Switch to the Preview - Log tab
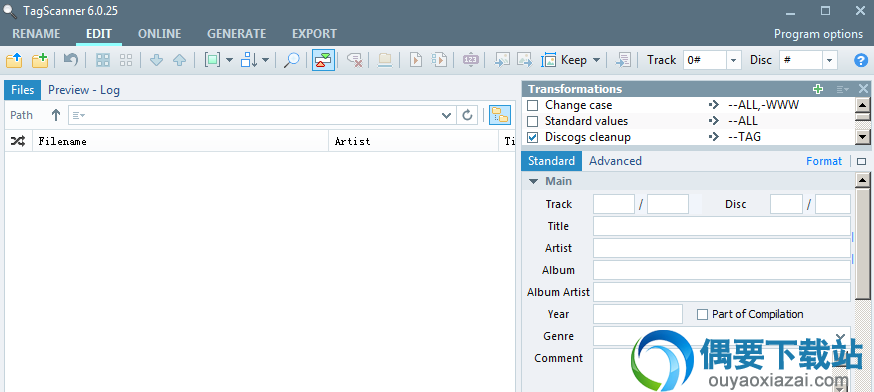This screenshot has height=392, width=874. 84,90
